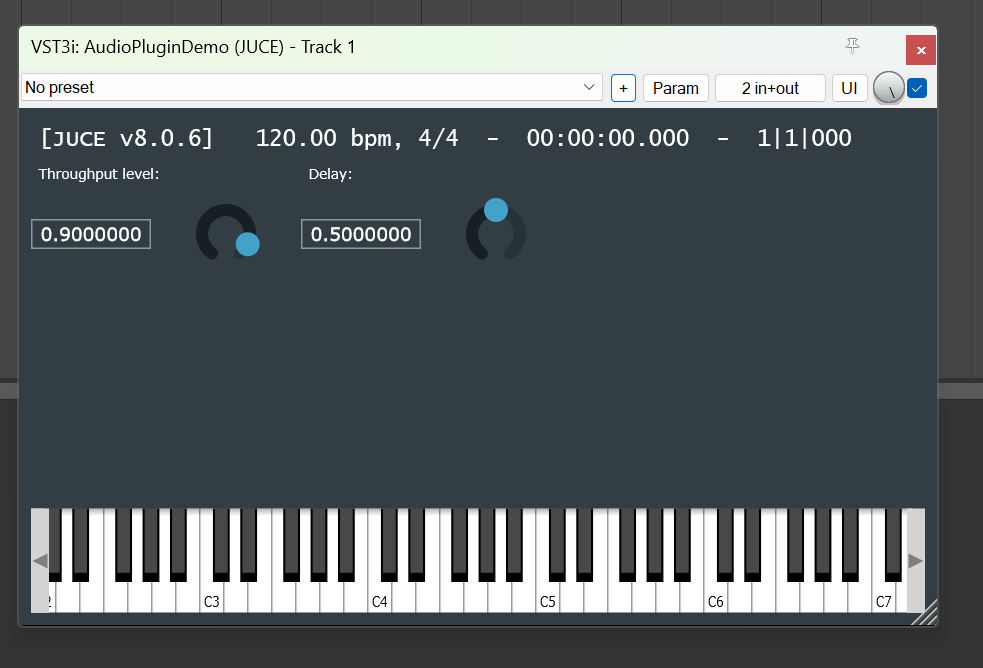Open the Param menu button
The image size is (983, 668).
coord(676,88)
